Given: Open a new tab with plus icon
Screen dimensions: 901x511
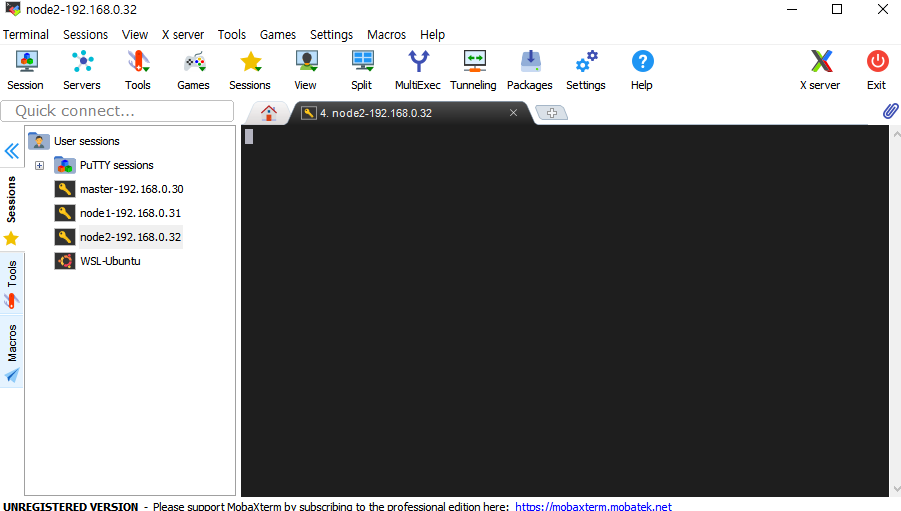Looking at the screenshot, I should 552,113.
